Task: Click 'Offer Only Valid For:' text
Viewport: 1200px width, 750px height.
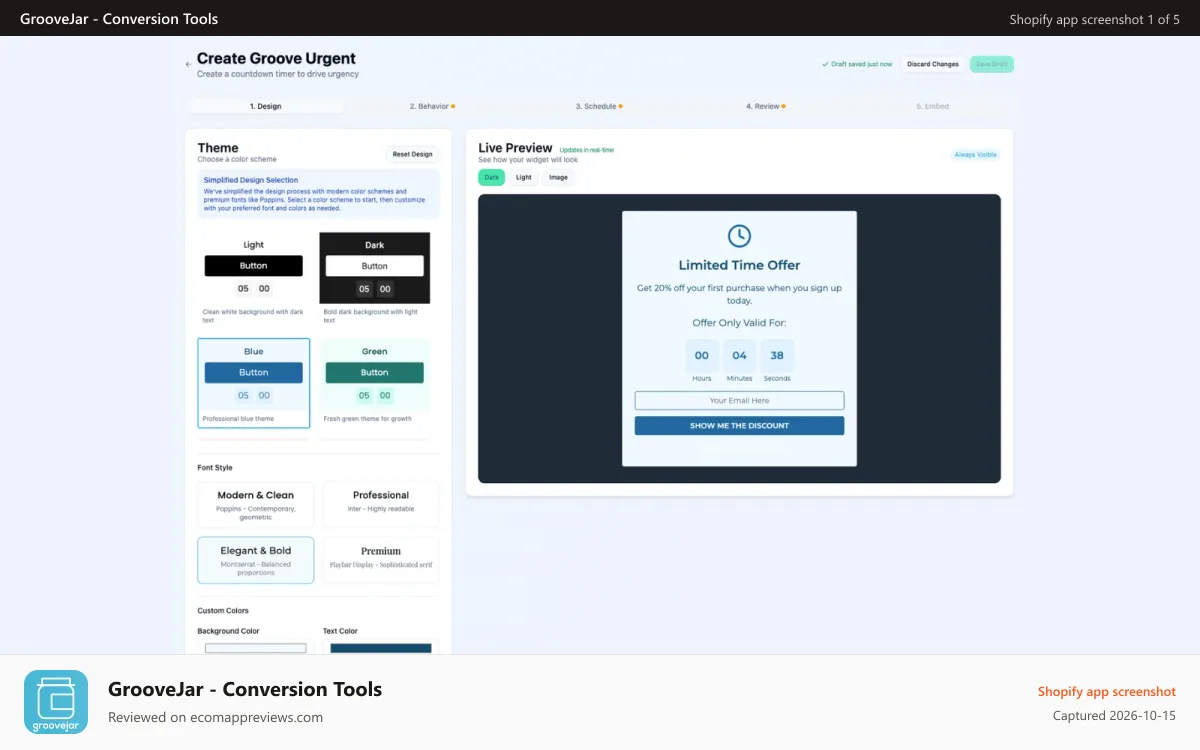Action: (x=739, y=323)
